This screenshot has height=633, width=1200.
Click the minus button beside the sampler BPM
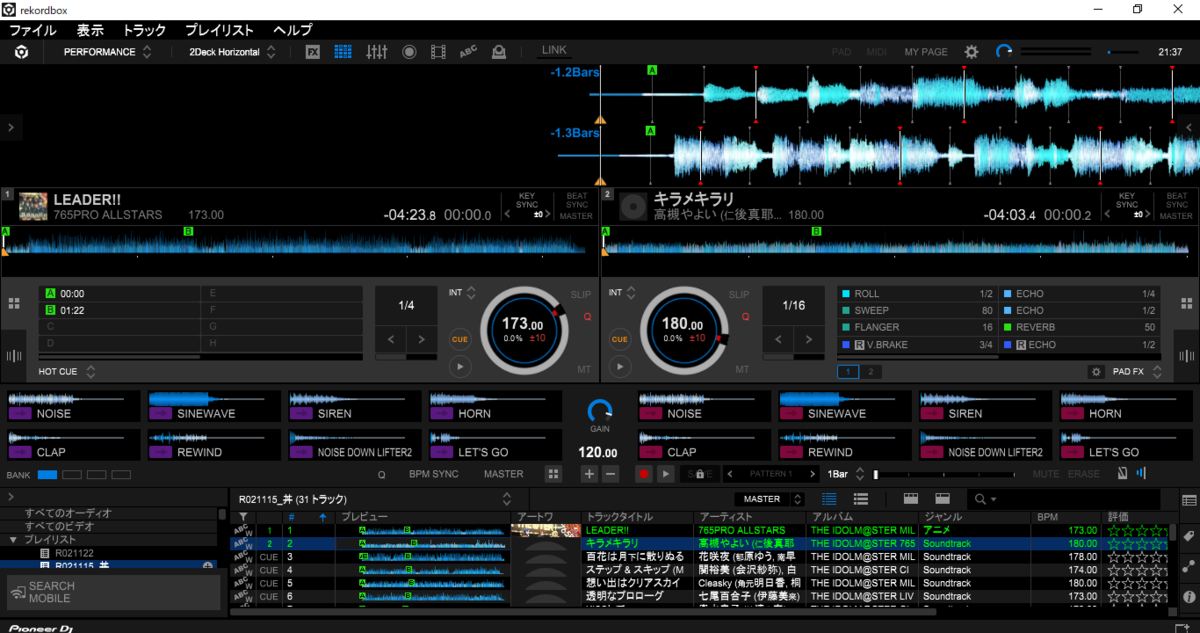(611, 473)
